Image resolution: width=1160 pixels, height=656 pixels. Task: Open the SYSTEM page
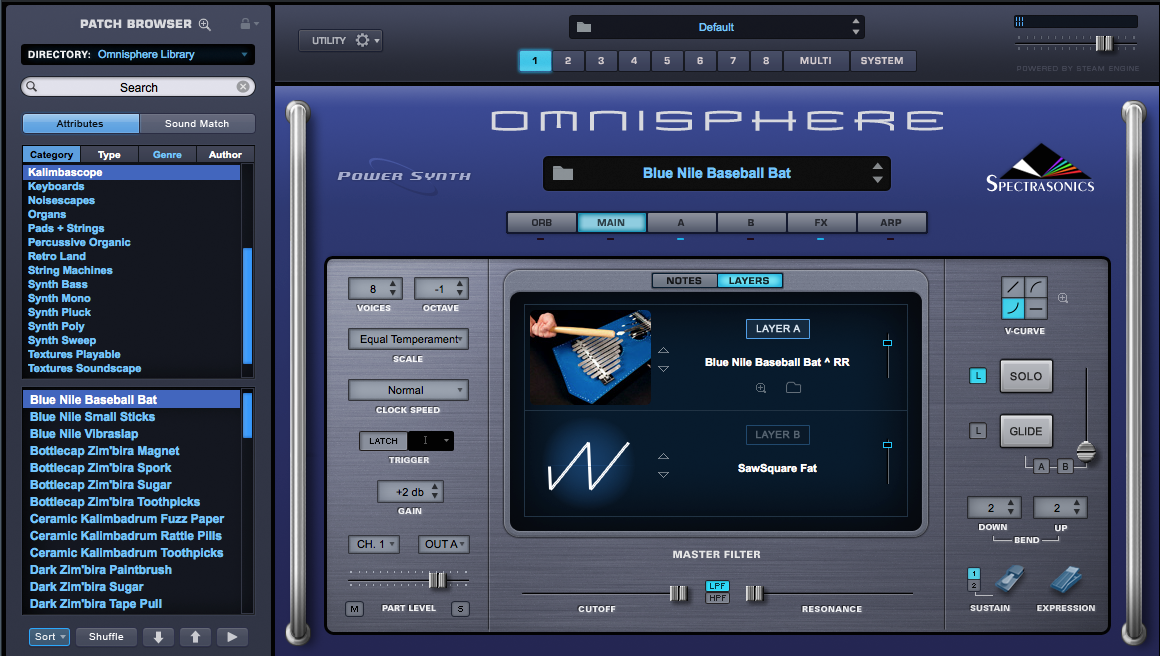click(x=882, y=61)
